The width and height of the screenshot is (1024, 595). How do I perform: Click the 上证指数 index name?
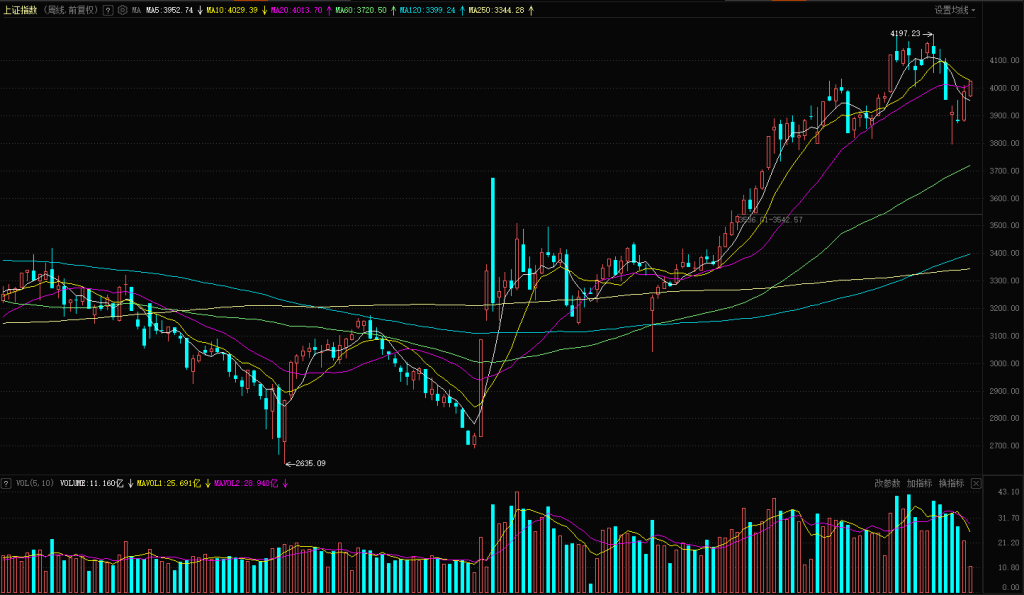click(x=20, y=10)
